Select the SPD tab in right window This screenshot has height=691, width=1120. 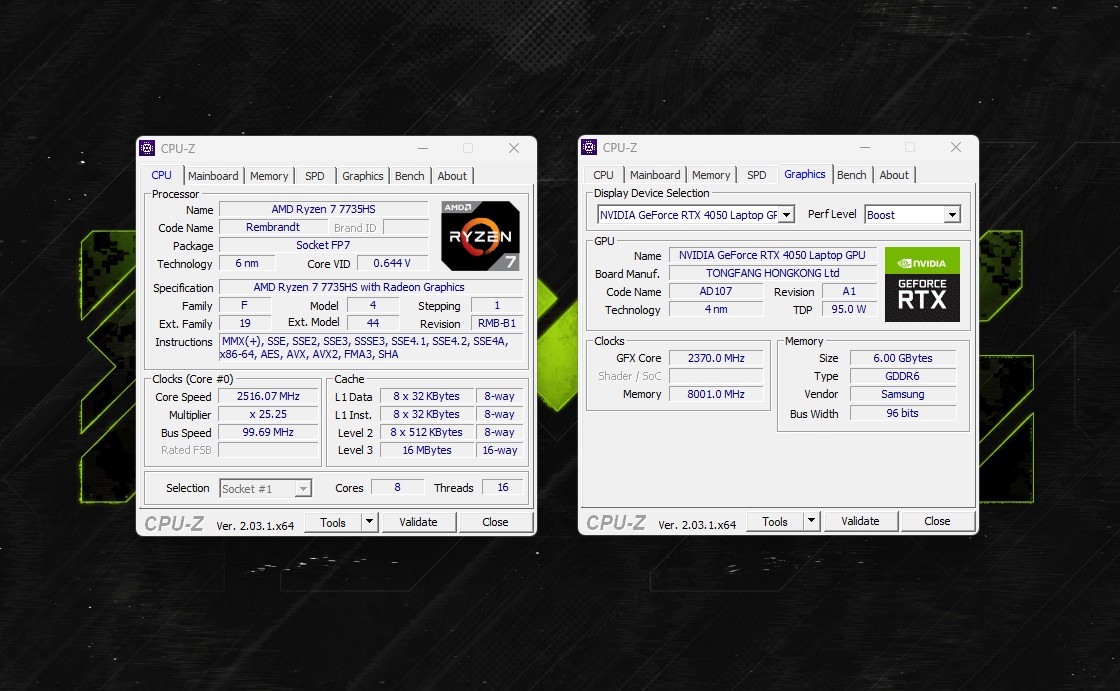(757, 175)
